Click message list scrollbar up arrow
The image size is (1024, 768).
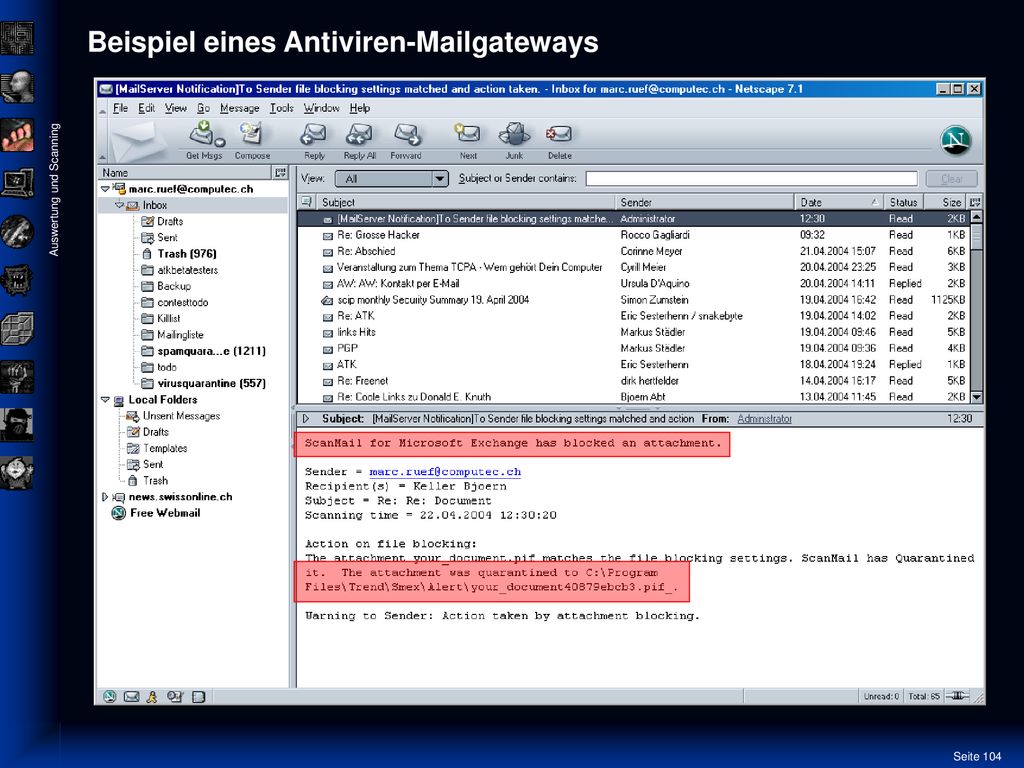pos(976,217)
